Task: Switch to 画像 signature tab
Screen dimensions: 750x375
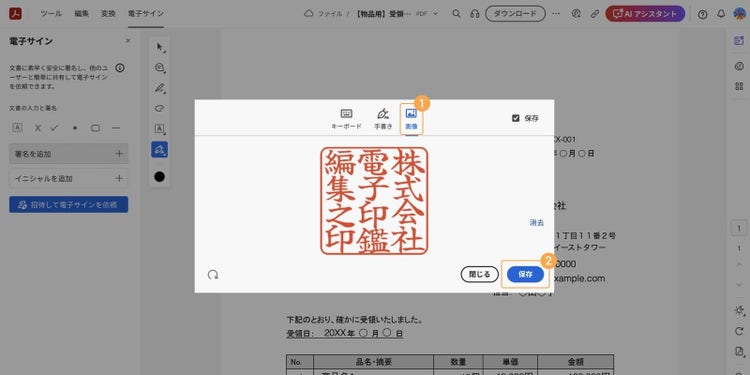Action: tap(411, 119)
